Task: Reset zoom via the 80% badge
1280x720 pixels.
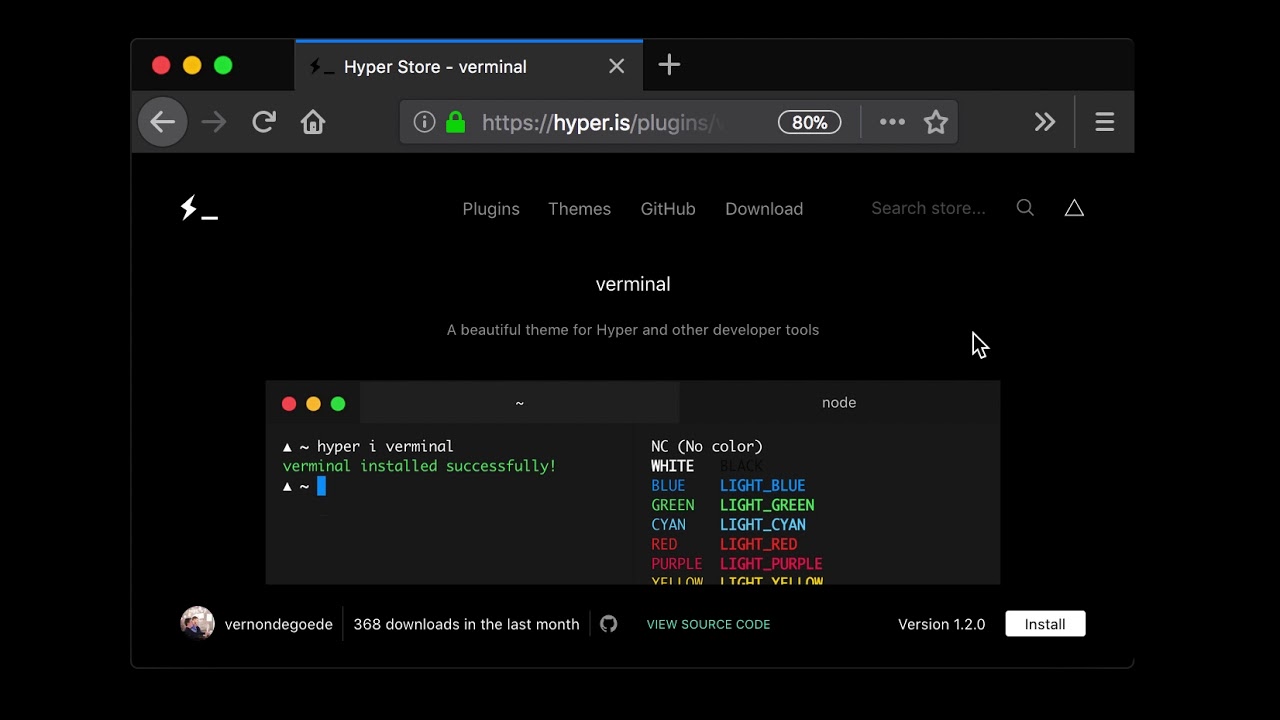Action: pos(809,122)
